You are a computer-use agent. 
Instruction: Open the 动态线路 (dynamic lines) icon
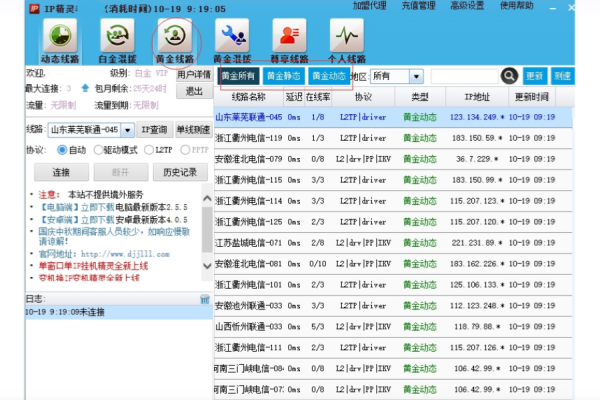[59, 39]
